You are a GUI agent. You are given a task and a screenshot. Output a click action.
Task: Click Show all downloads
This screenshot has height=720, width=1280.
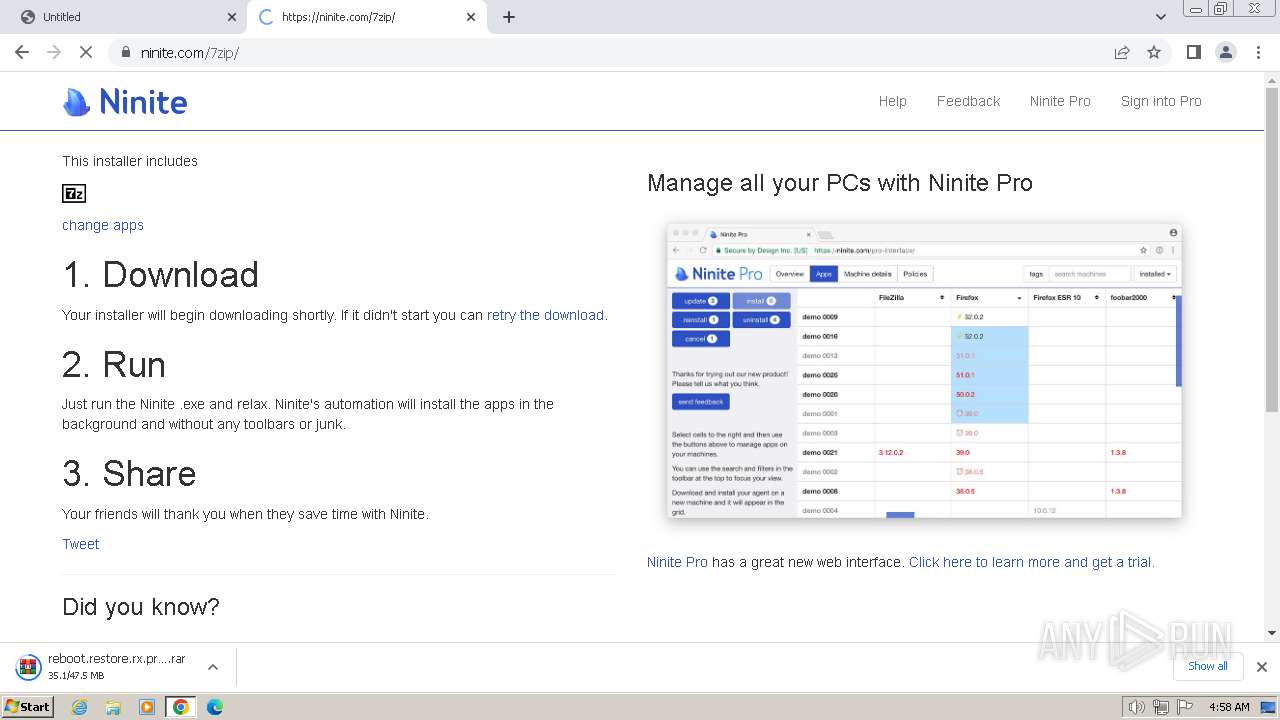pos(1207,666)
